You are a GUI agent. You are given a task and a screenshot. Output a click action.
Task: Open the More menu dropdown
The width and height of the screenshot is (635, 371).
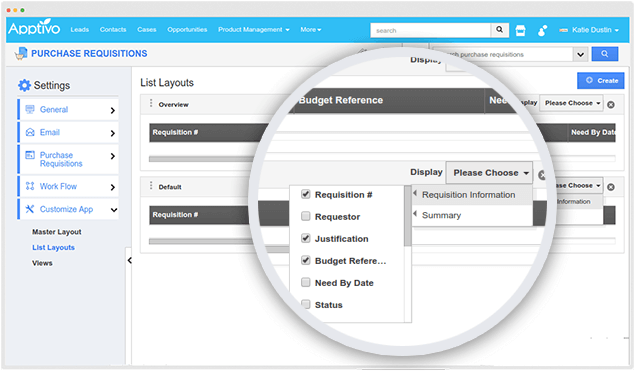(x=311, y=30)
